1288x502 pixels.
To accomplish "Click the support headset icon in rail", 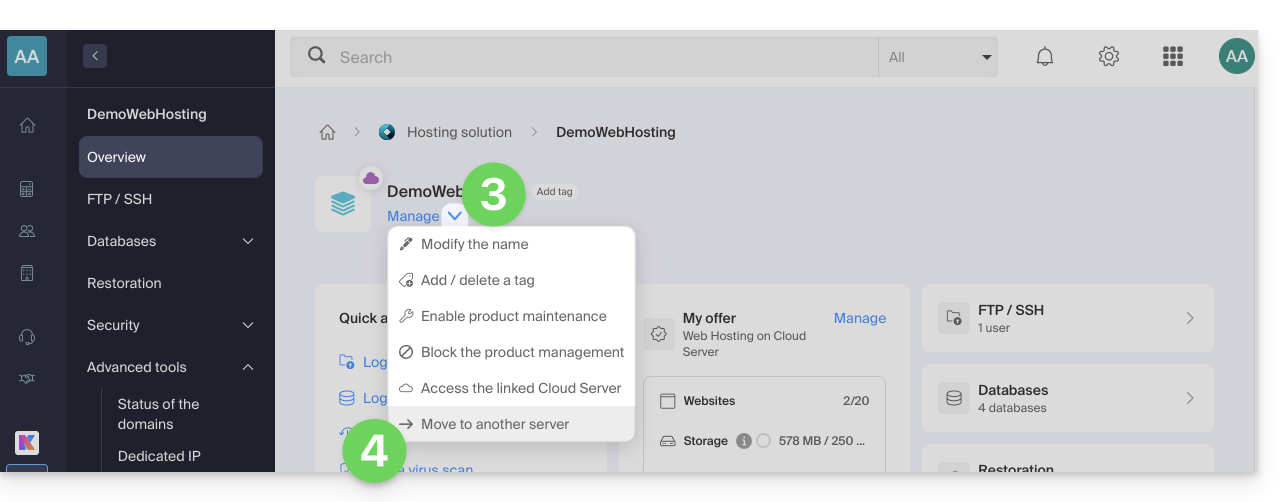I will point(27,337).
